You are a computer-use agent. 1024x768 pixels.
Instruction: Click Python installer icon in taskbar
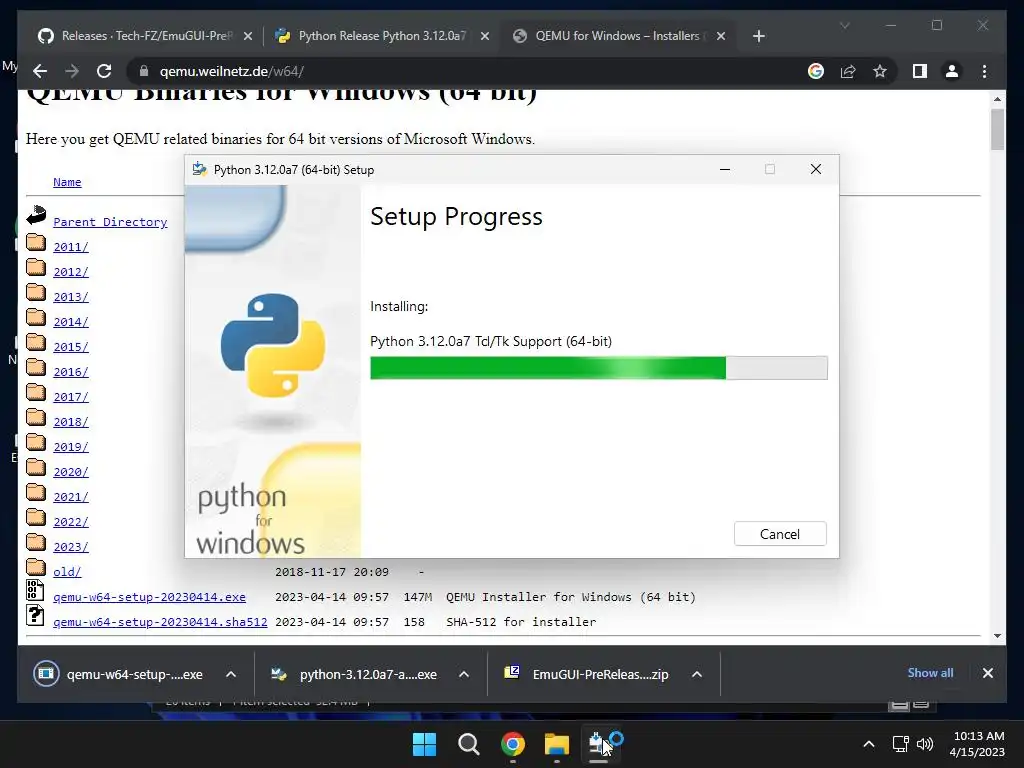tap(598, 744)
